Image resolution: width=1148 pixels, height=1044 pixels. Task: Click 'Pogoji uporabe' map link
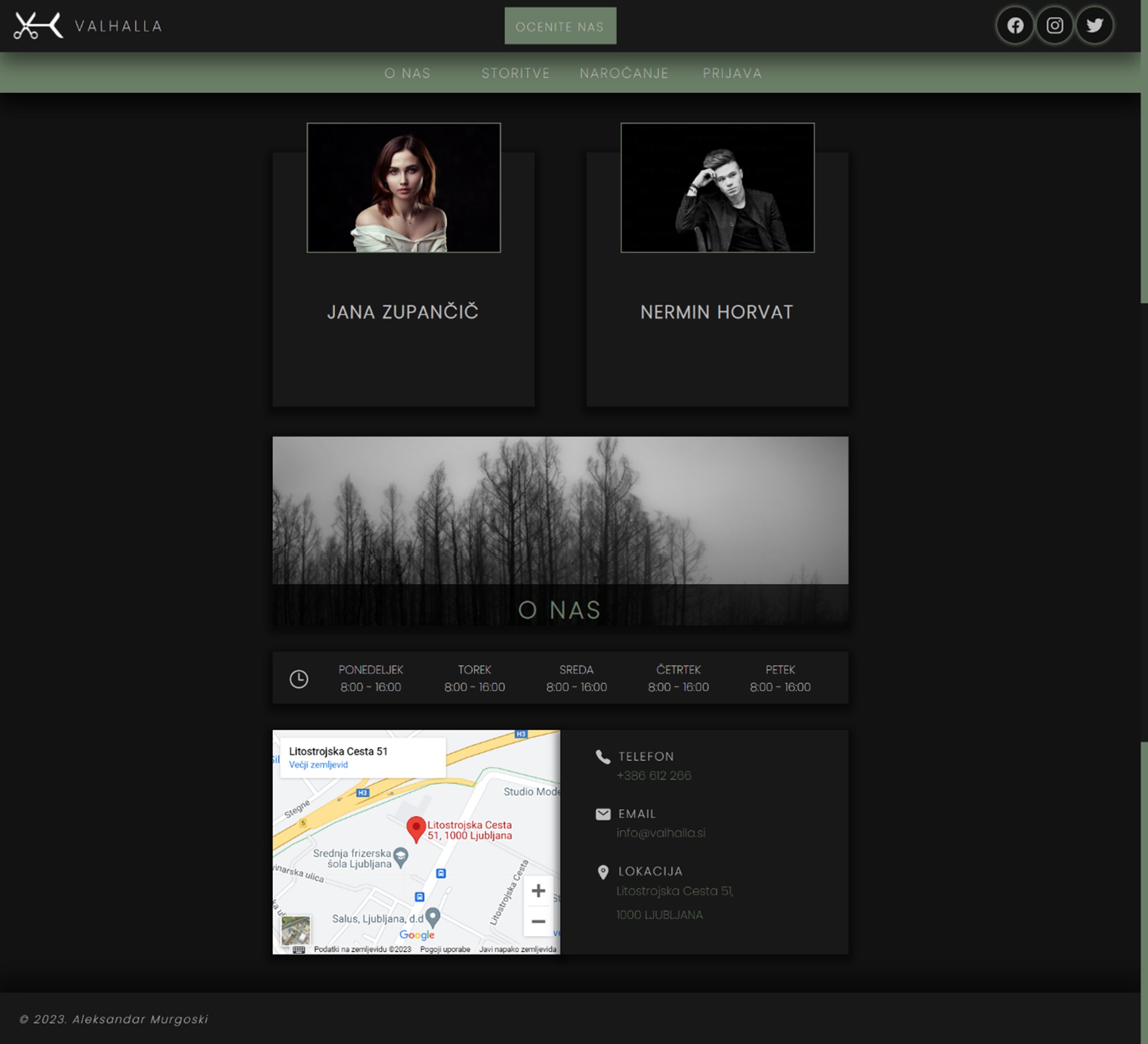click(445, 949)
